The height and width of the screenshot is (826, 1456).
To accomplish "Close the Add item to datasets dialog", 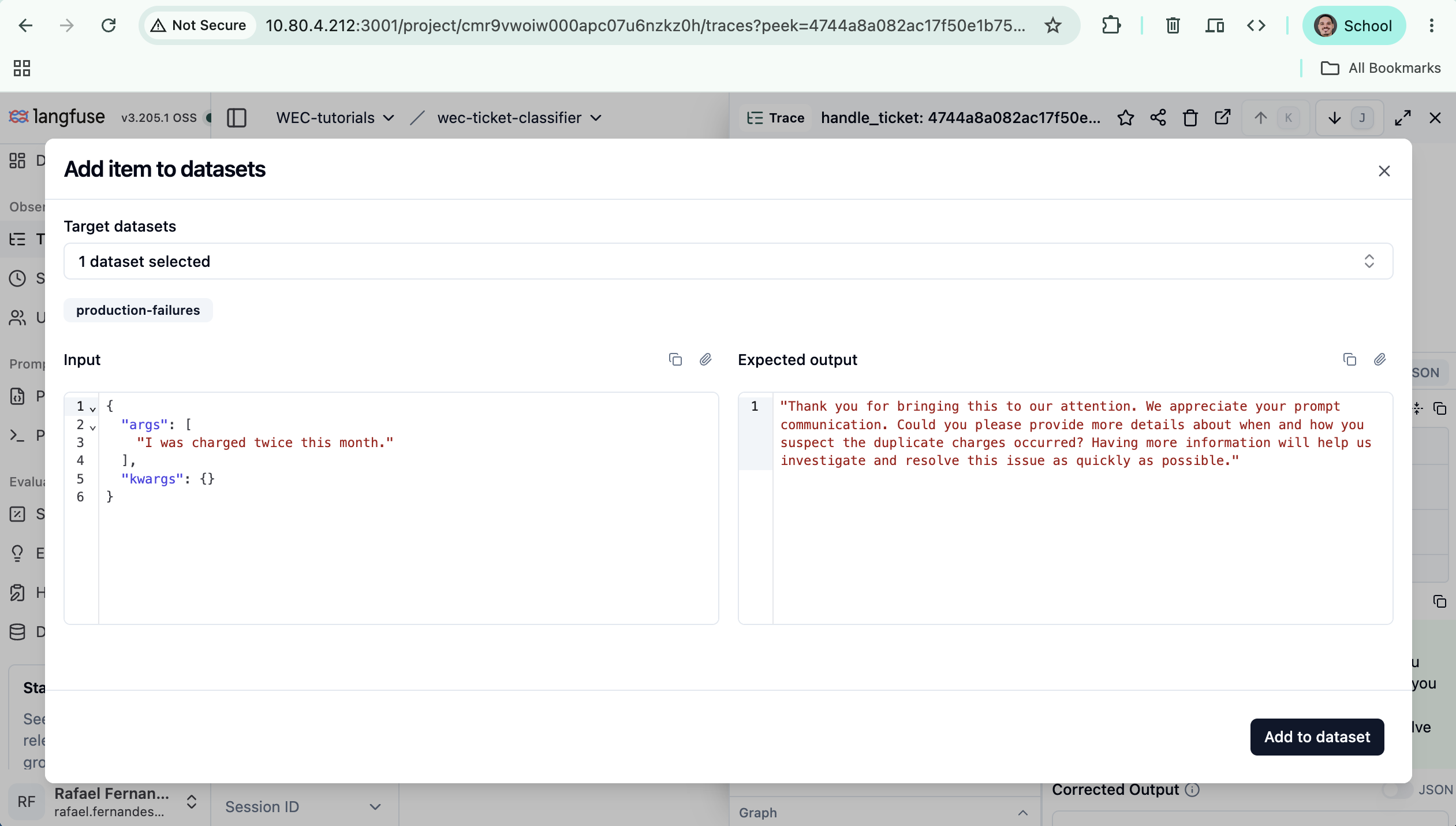I will (x=1384, y=171).
